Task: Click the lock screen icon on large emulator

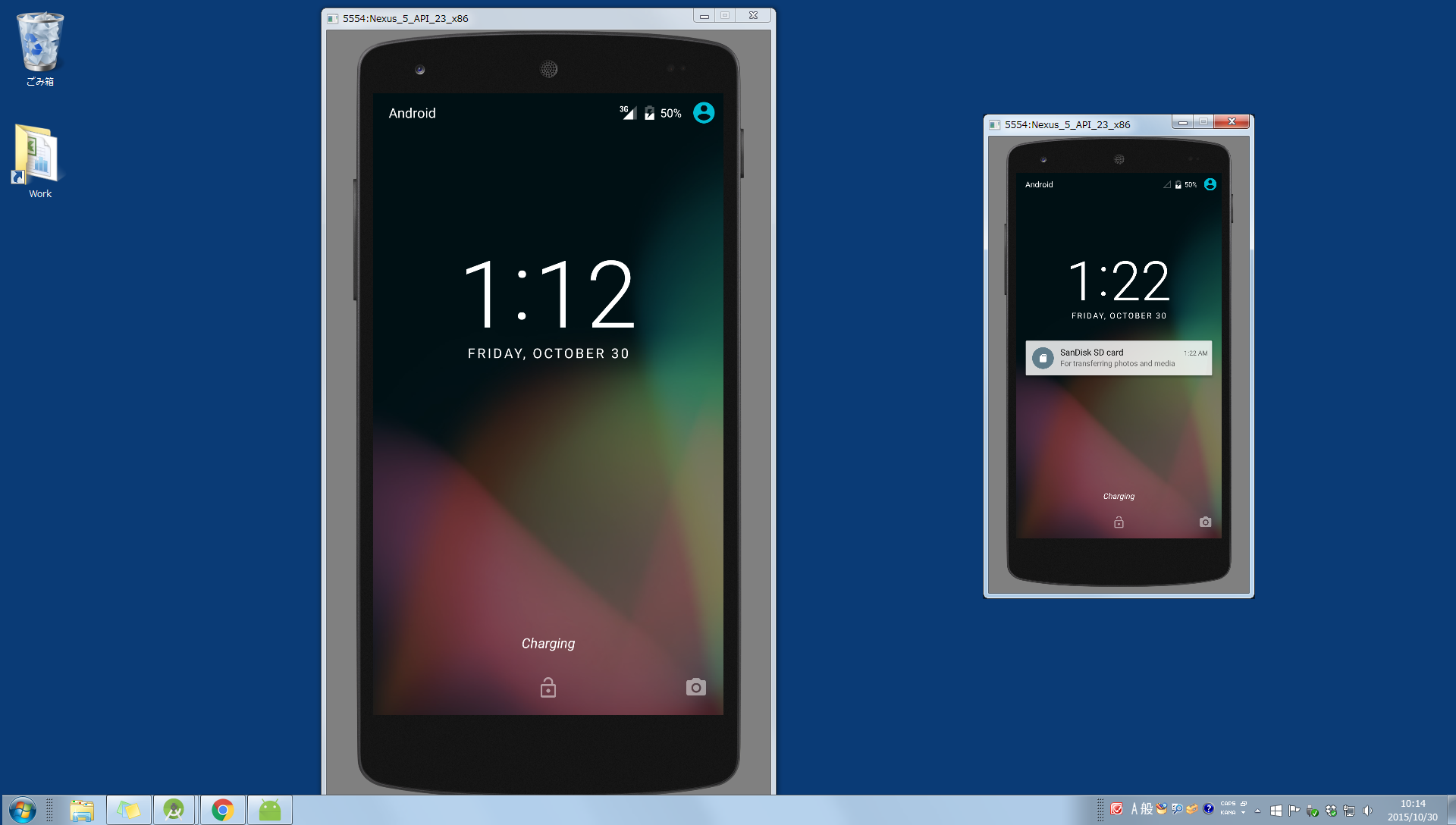Action: tap(548, 688)
